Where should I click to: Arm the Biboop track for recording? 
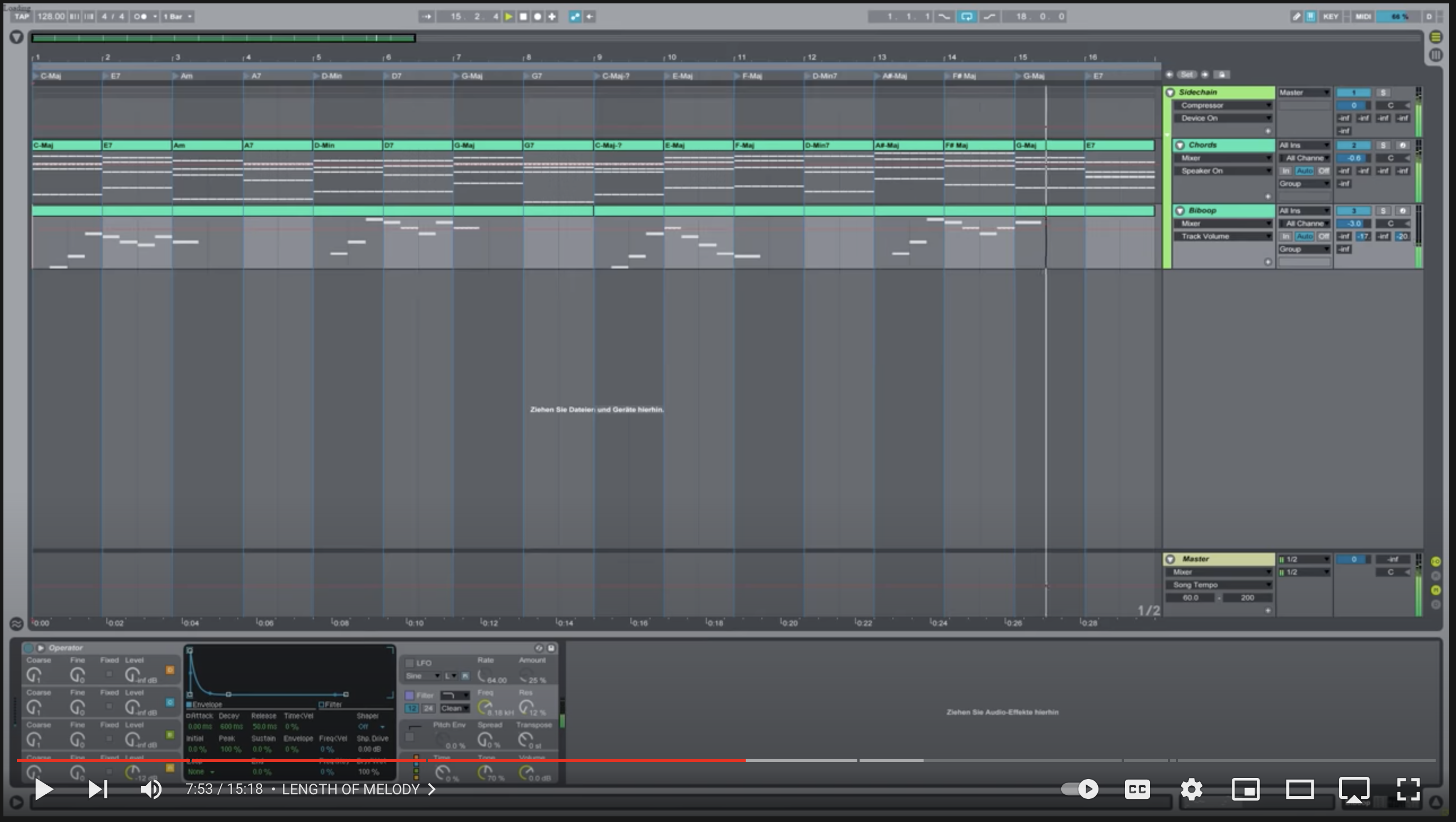click(1402, 211)
